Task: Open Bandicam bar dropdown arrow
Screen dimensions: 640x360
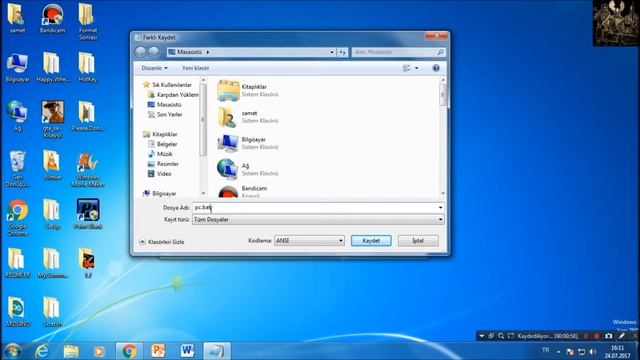Action: coord(482,336)
